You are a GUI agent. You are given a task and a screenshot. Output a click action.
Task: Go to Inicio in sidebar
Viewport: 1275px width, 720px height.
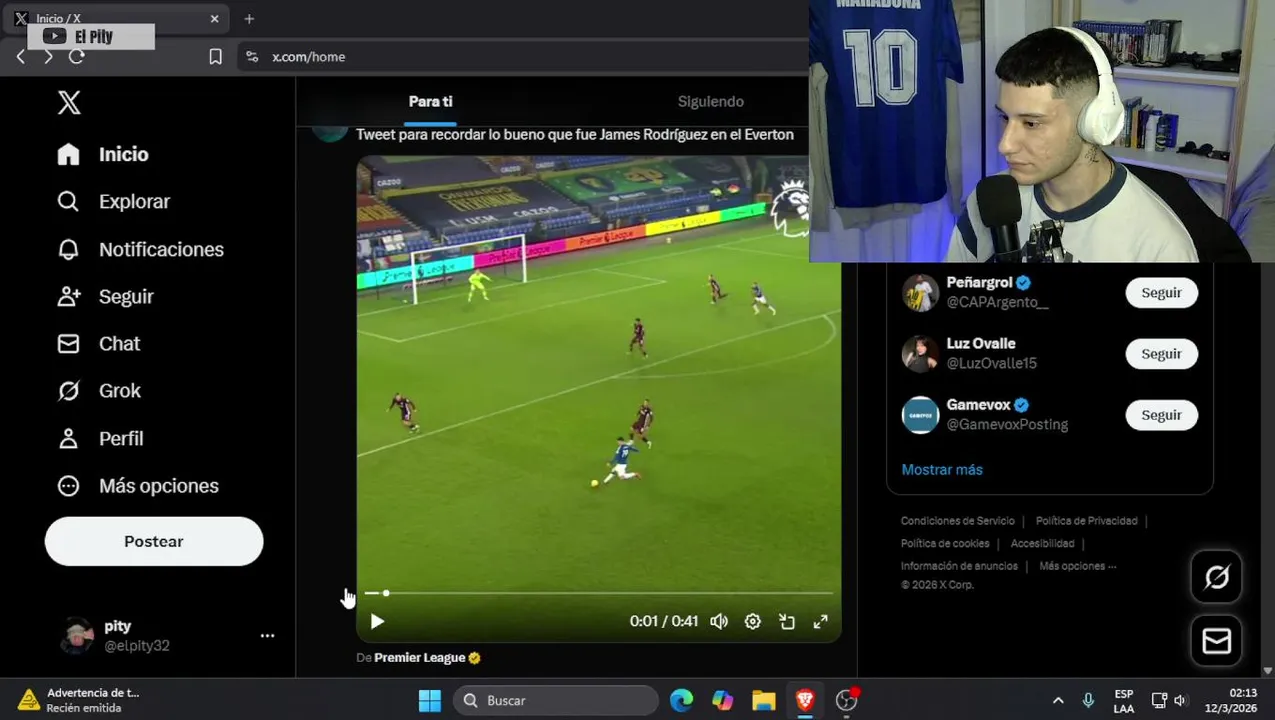click(103, 154)
